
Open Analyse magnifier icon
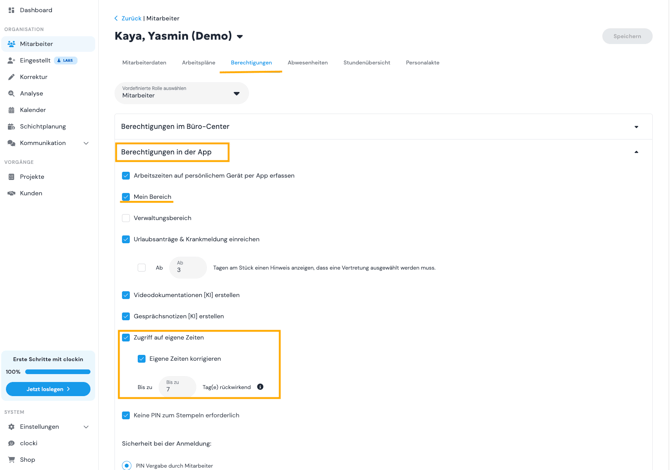[x=12, y=93]
